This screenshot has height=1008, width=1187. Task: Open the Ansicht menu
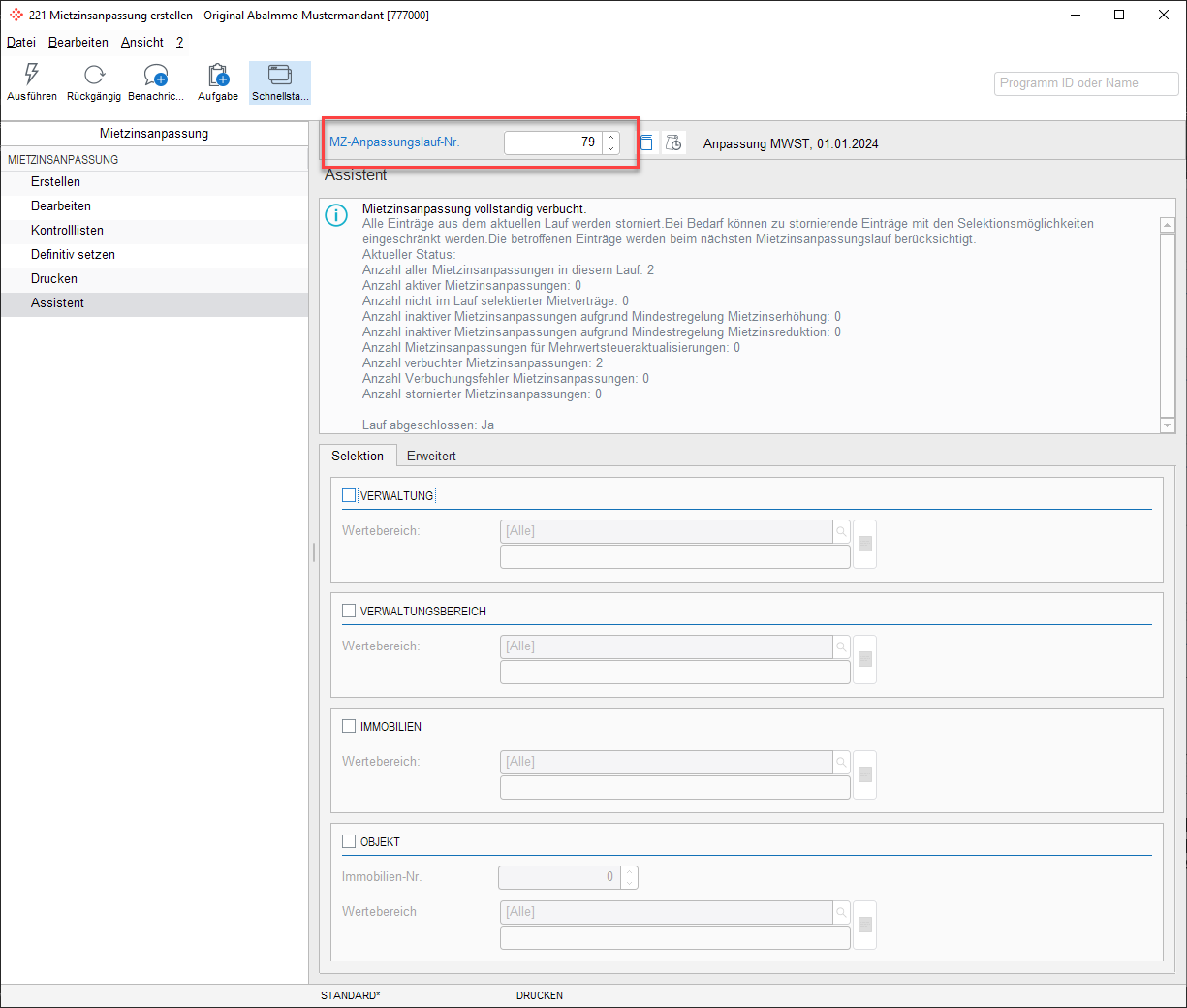(x=142, y=42)
